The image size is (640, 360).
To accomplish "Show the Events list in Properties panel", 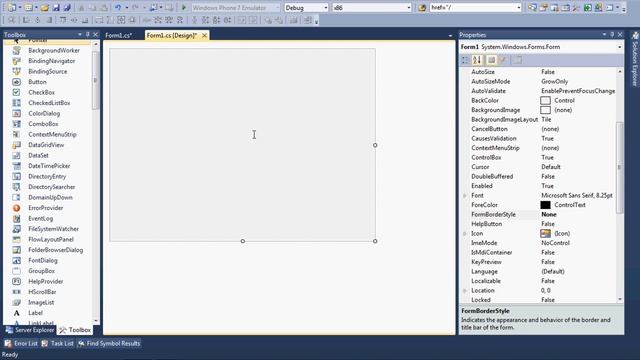I will click(x=504, y=60).
